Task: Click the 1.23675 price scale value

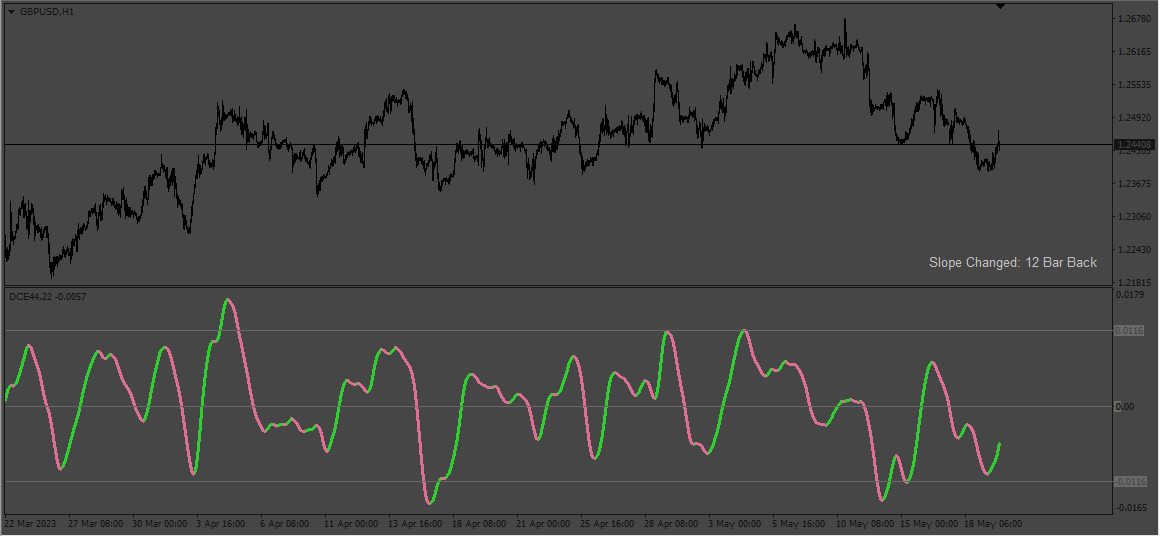Action: (x=1134, y=183)
